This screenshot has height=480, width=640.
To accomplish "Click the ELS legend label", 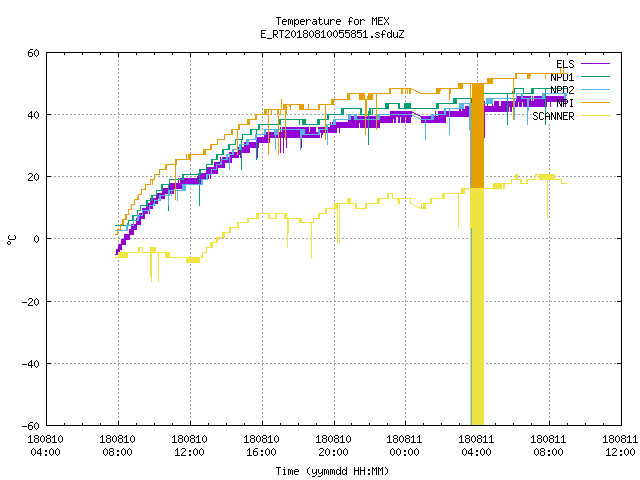I will pos(565,64).
